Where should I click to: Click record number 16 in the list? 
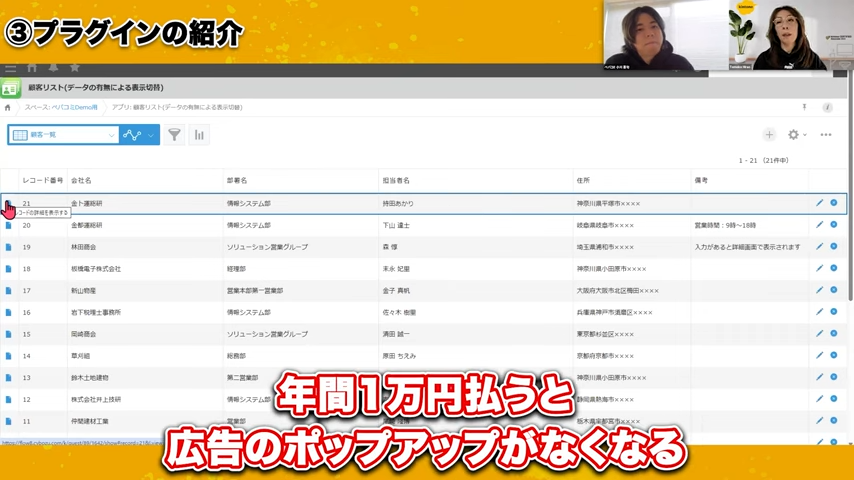coord(27,312)
